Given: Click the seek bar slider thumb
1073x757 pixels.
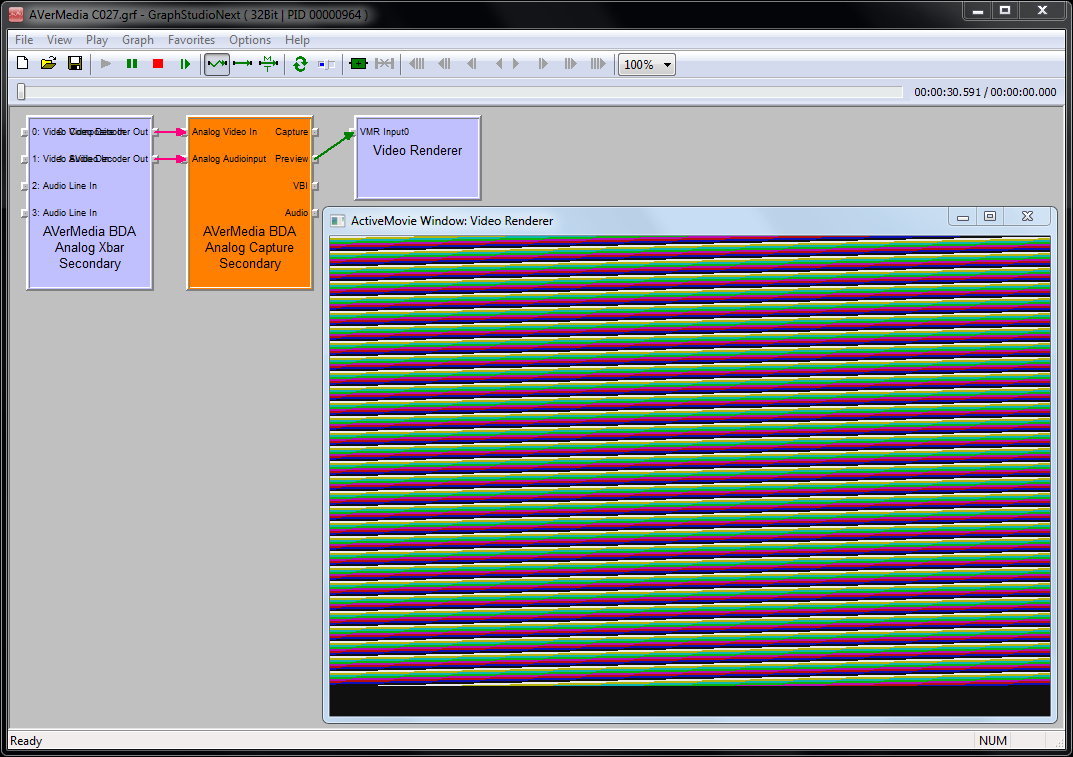Looking at the screenshot, I should pos(21,92).
